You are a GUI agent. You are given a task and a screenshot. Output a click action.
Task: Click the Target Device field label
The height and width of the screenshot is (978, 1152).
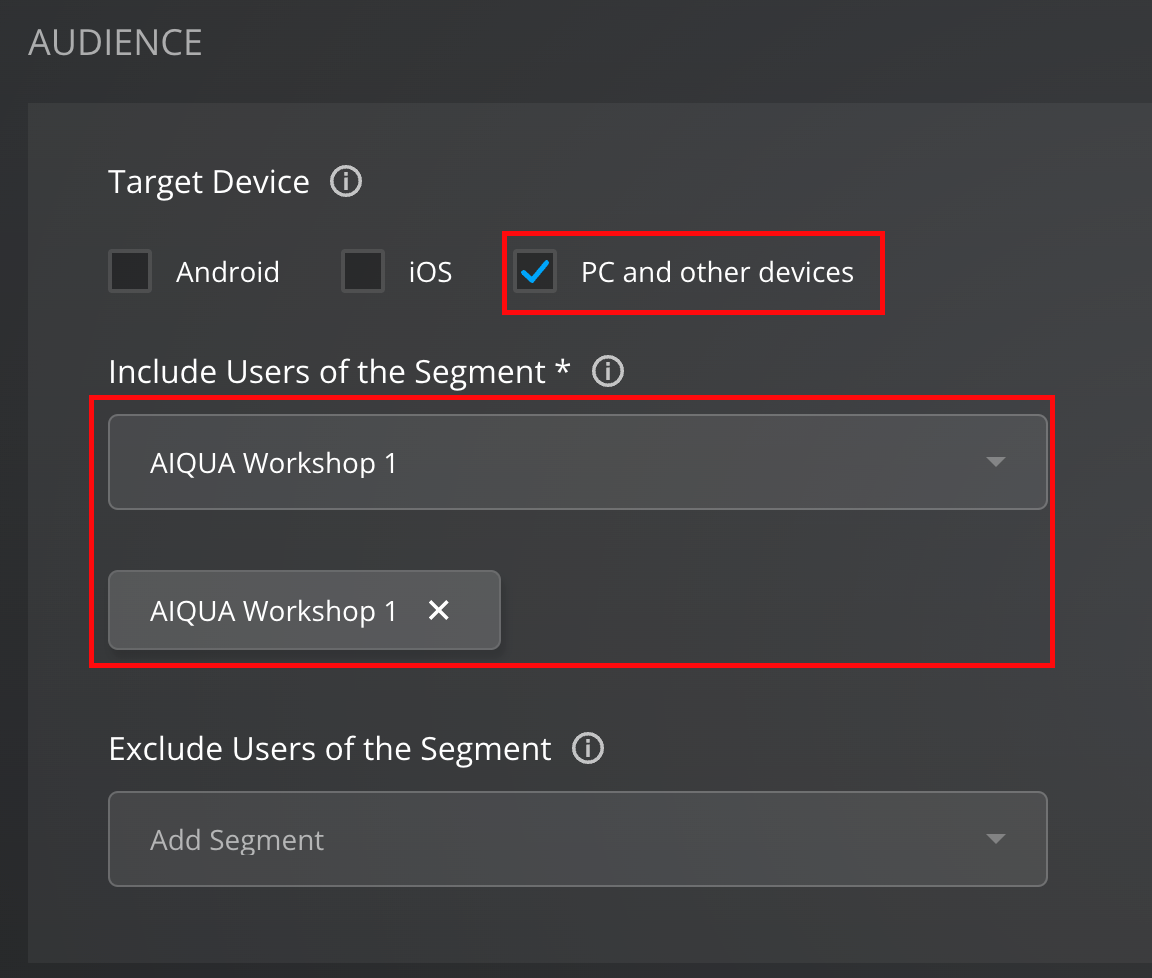tap(209, 183)
